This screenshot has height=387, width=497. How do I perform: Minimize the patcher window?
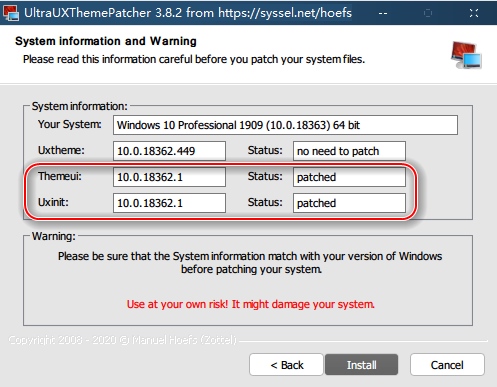(x=383, y=13)
